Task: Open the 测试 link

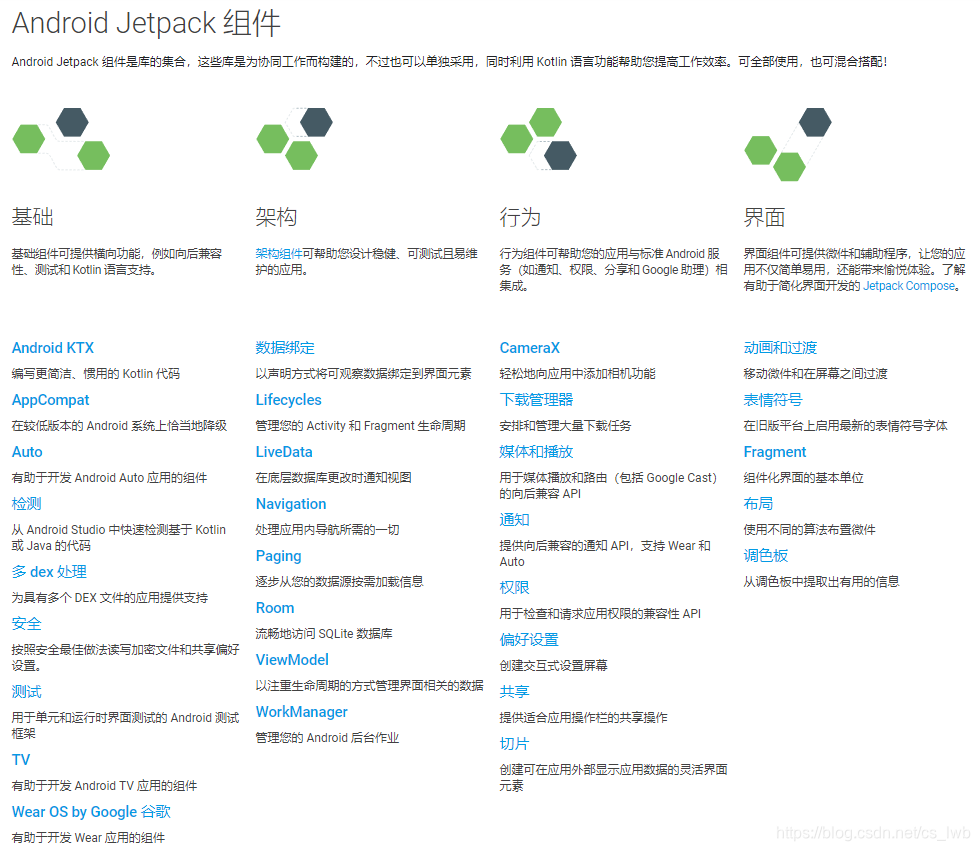Action: 26,692
